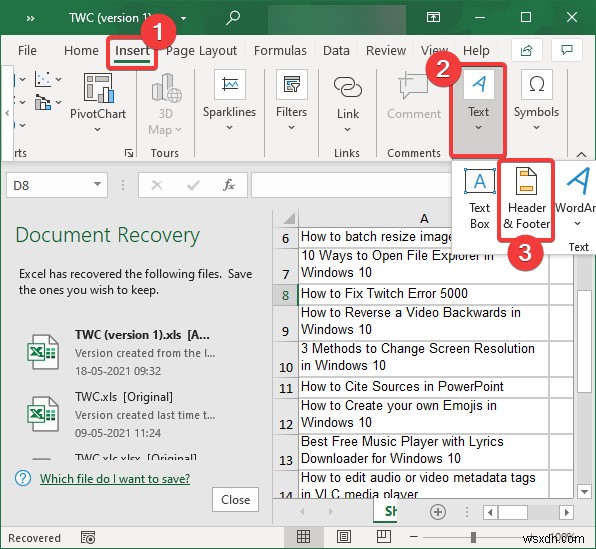Select cell 'How to Cite Sources in PowerPoint'

tap(423, 387)
